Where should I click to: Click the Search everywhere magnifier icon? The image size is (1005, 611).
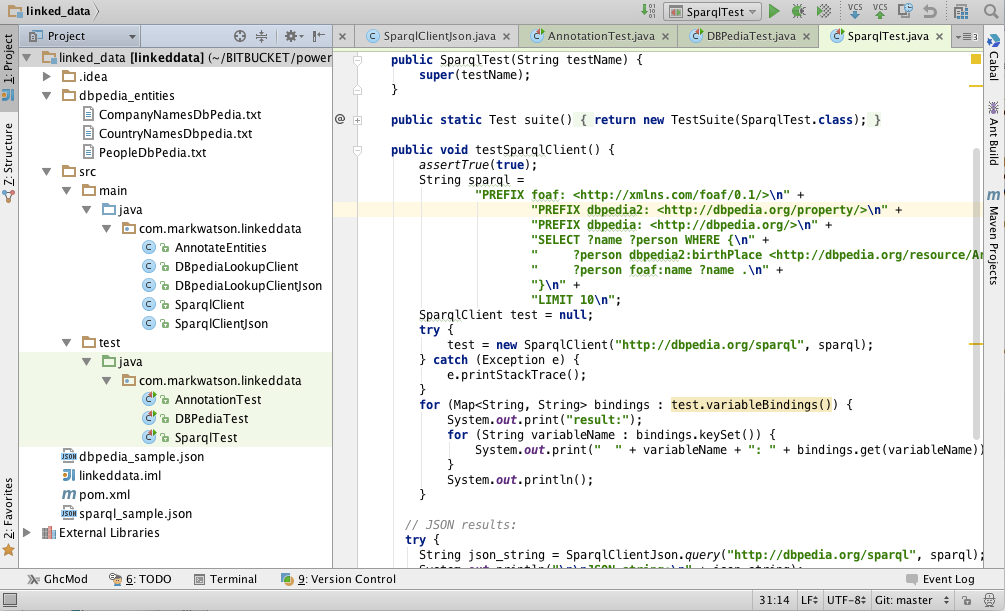point(993,11)
